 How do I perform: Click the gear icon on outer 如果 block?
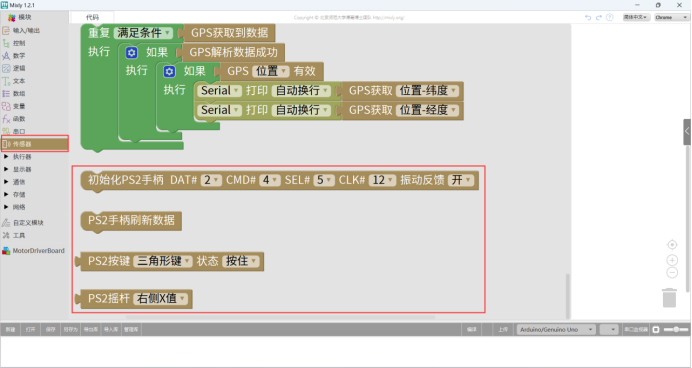[x=131, y=53]
